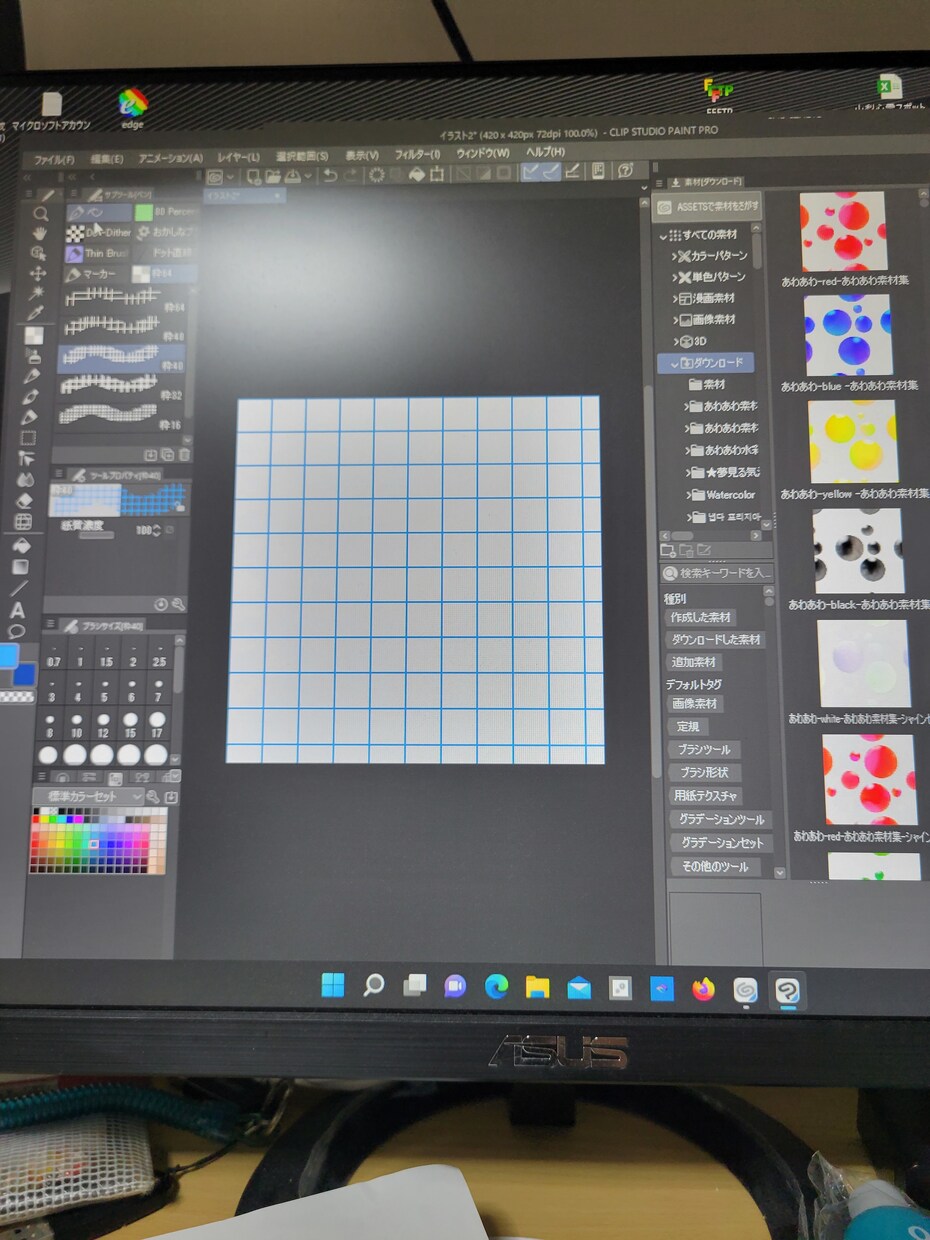Open Firefox from the taskbar
Image resolution: width=930 pixels, height=1240 pixels.
coord(704,990)
